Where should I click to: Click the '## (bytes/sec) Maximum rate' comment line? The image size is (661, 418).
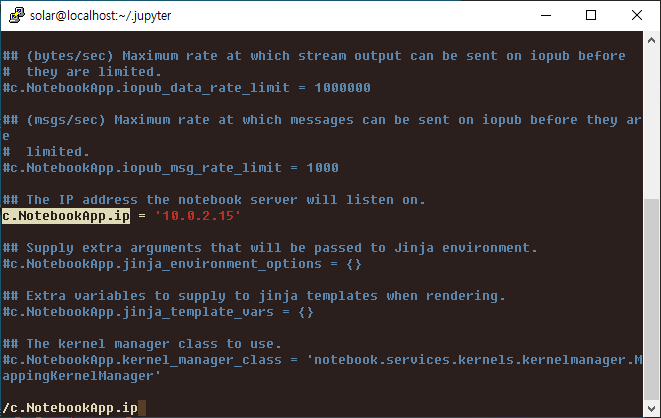click(x=314, y=56)
